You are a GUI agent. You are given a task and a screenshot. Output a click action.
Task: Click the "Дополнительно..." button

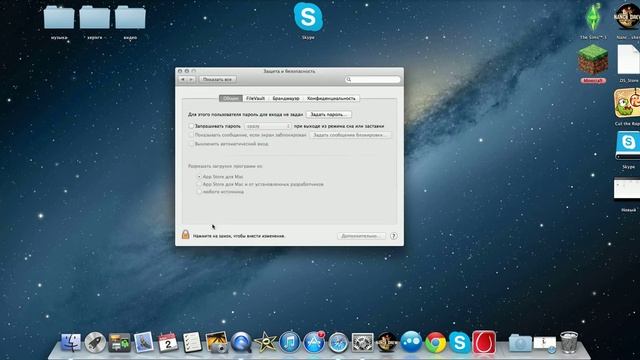[361, 236]
